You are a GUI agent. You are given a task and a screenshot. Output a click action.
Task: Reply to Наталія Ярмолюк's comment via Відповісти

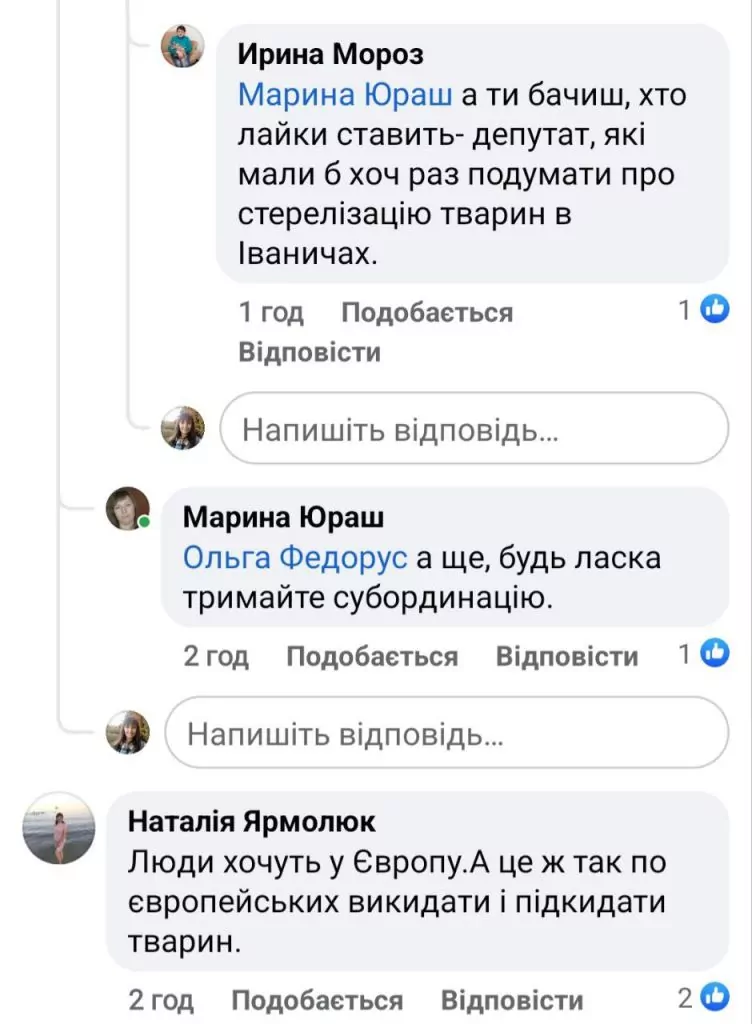(512, 1000)
